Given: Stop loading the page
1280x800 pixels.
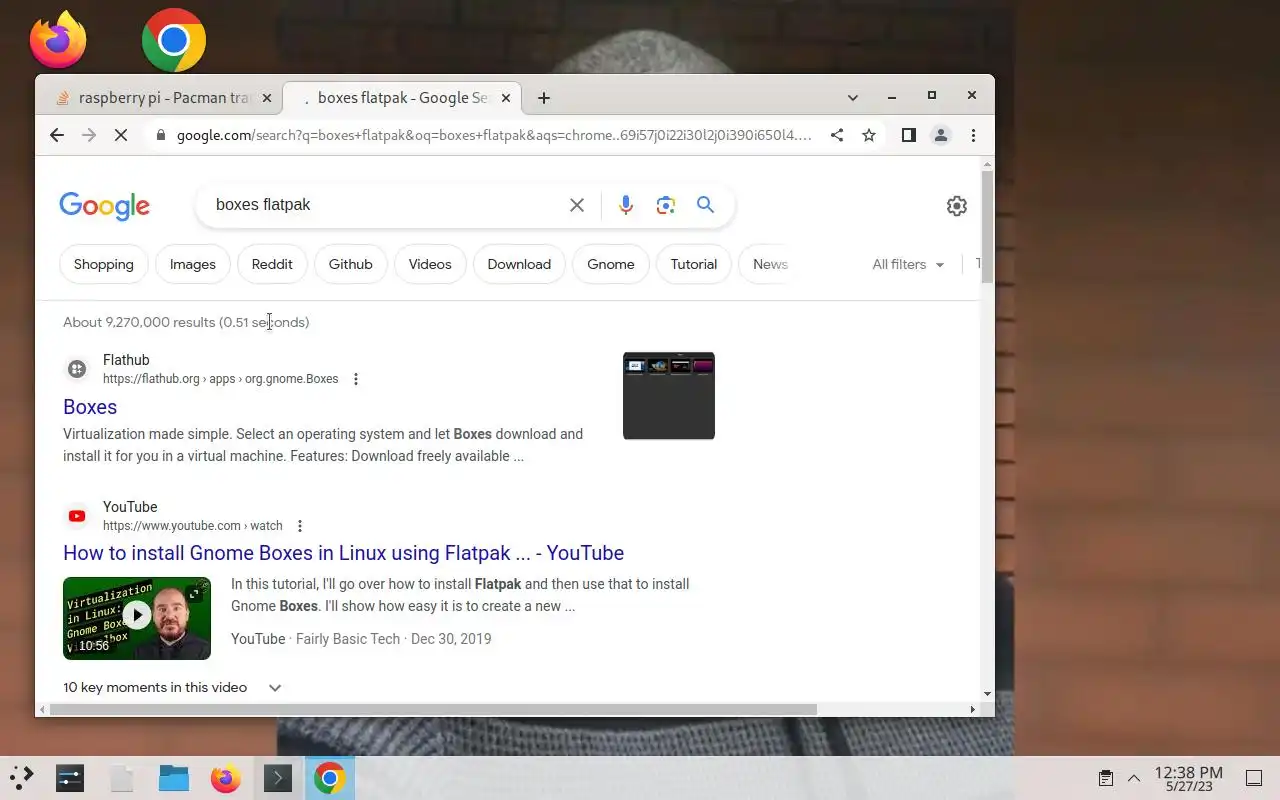Looking at the screenshot, I should pos(121,135).
